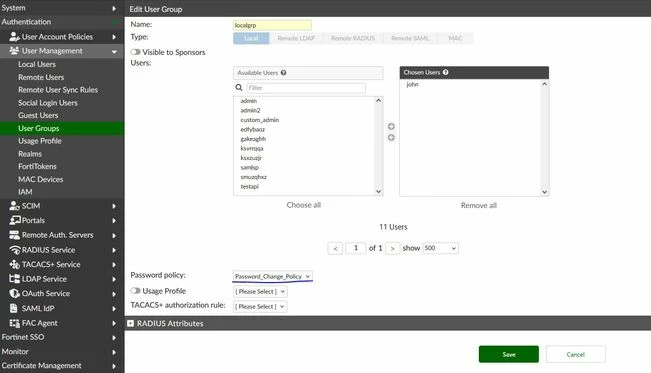Click the Name input field

pos(272,25)
